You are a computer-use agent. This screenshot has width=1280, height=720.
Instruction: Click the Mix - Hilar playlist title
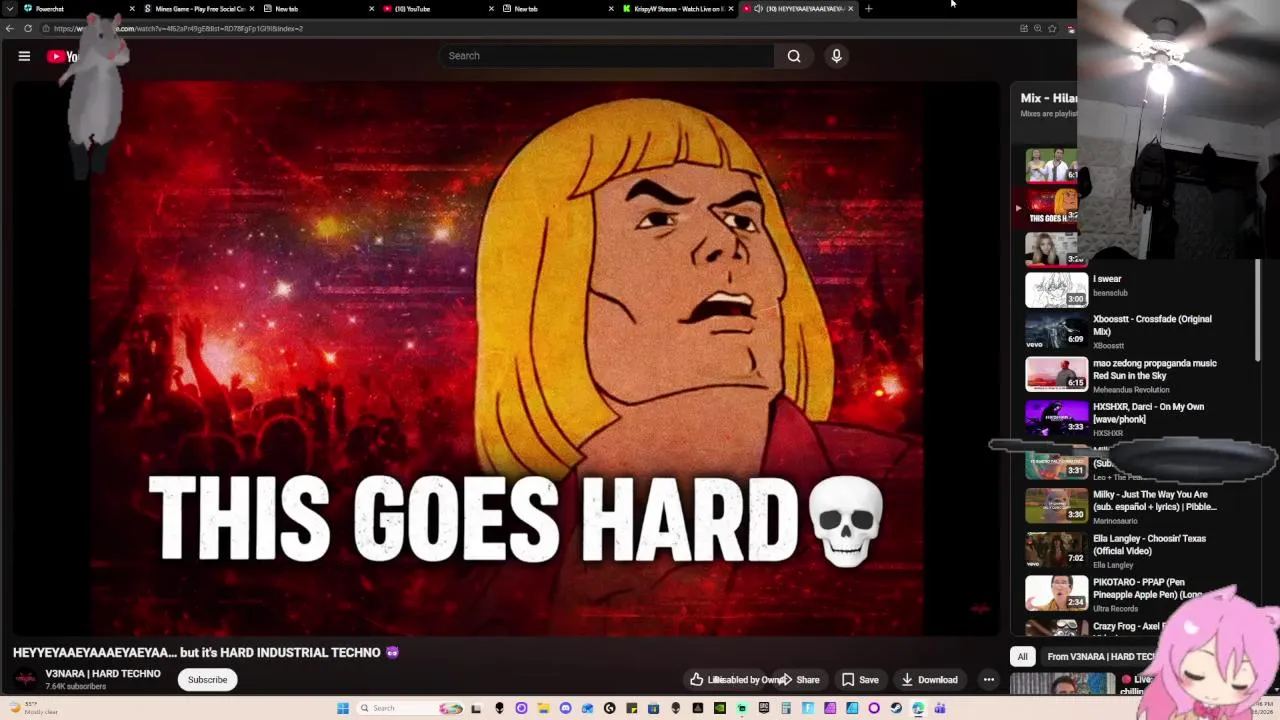(1049, 98)
